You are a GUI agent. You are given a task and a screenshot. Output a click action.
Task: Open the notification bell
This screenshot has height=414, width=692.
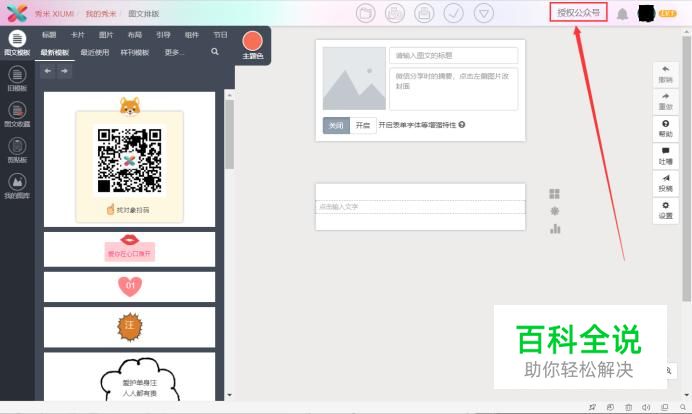[622, 14]
